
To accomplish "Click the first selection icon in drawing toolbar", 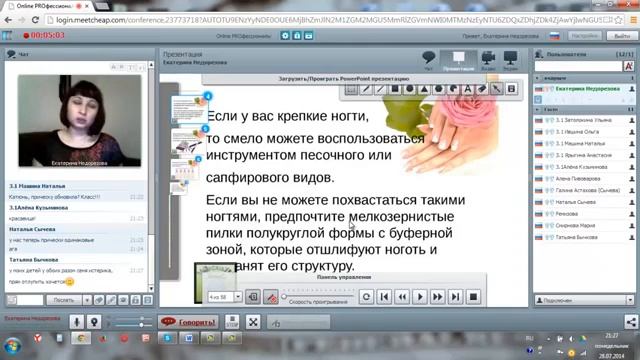I will [x=351, y=89].
